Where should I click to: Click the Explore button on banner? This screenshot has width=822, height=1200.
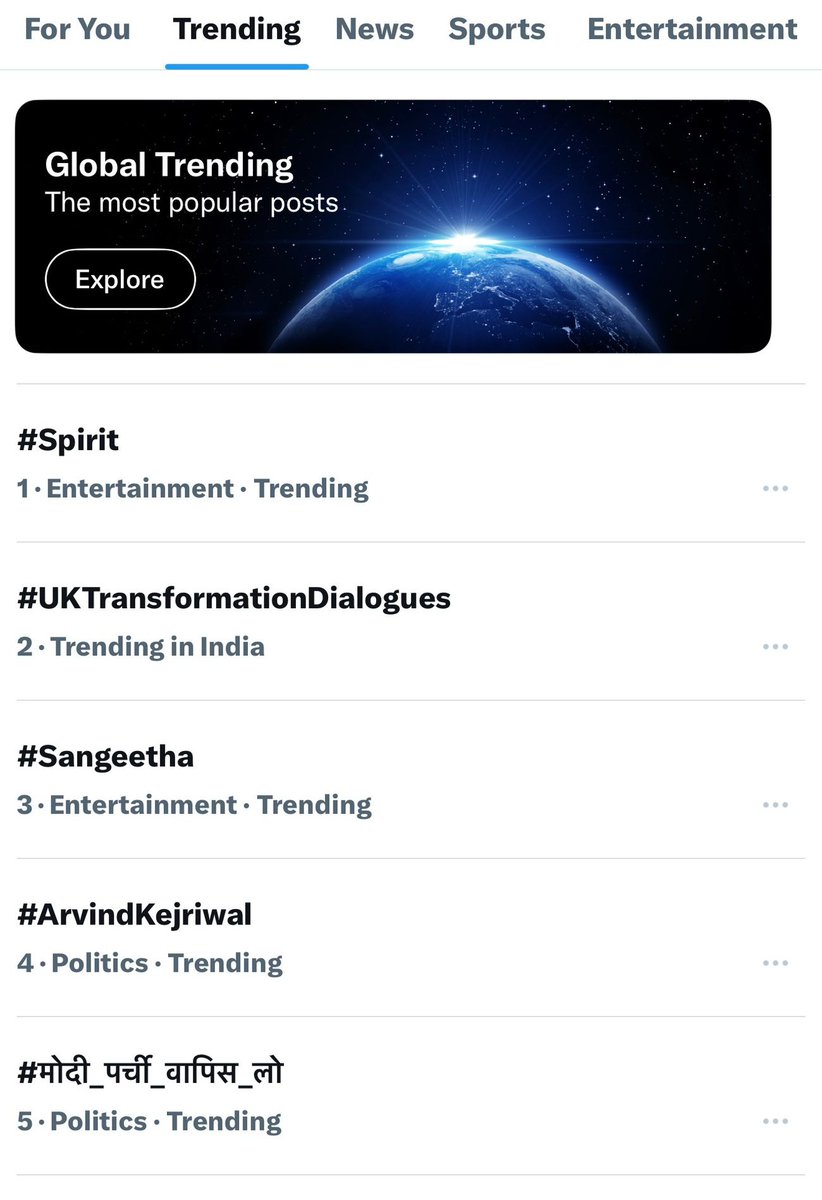coord(120,279)
